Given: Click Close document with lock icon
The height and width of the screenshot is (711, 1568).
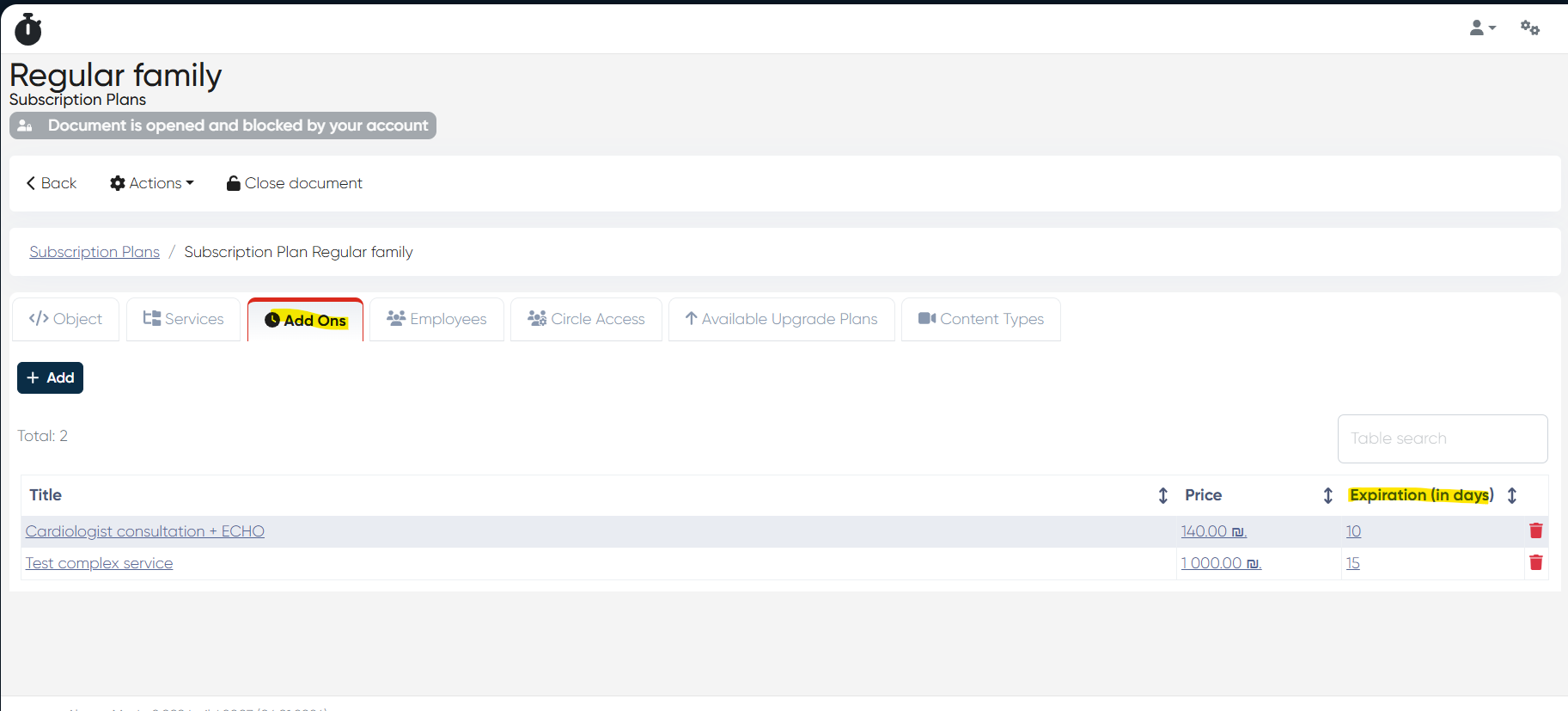Looking at the screenshot, I should 295,183.
